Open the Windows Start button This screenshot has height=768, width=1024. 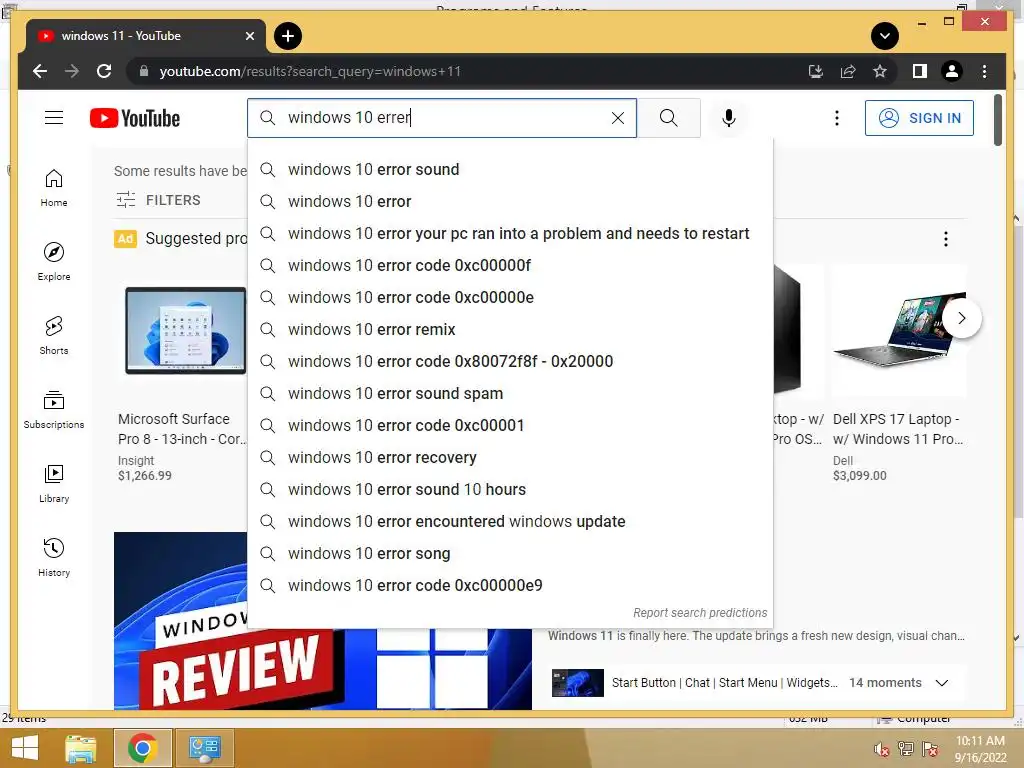[x=25, y=748]
